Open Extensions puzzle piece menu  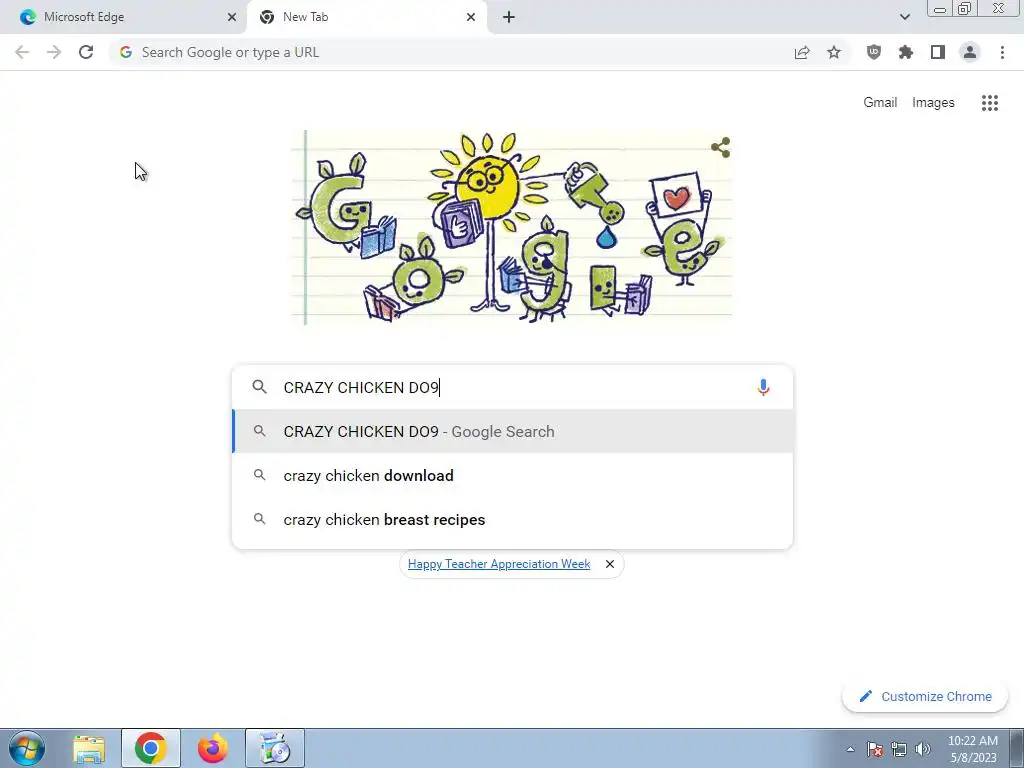coord(906,52)
